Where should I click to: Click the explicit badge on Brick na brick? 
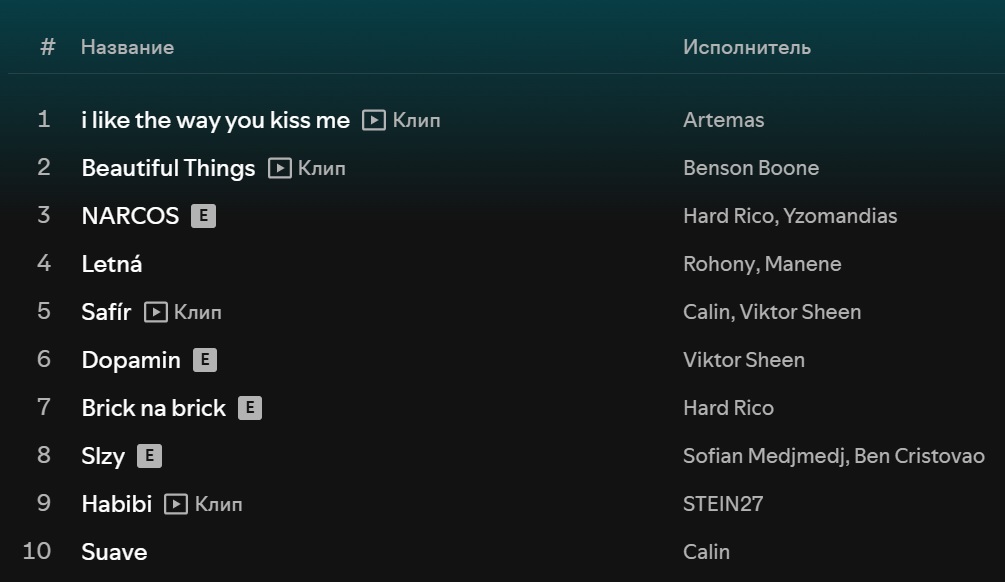250,408
